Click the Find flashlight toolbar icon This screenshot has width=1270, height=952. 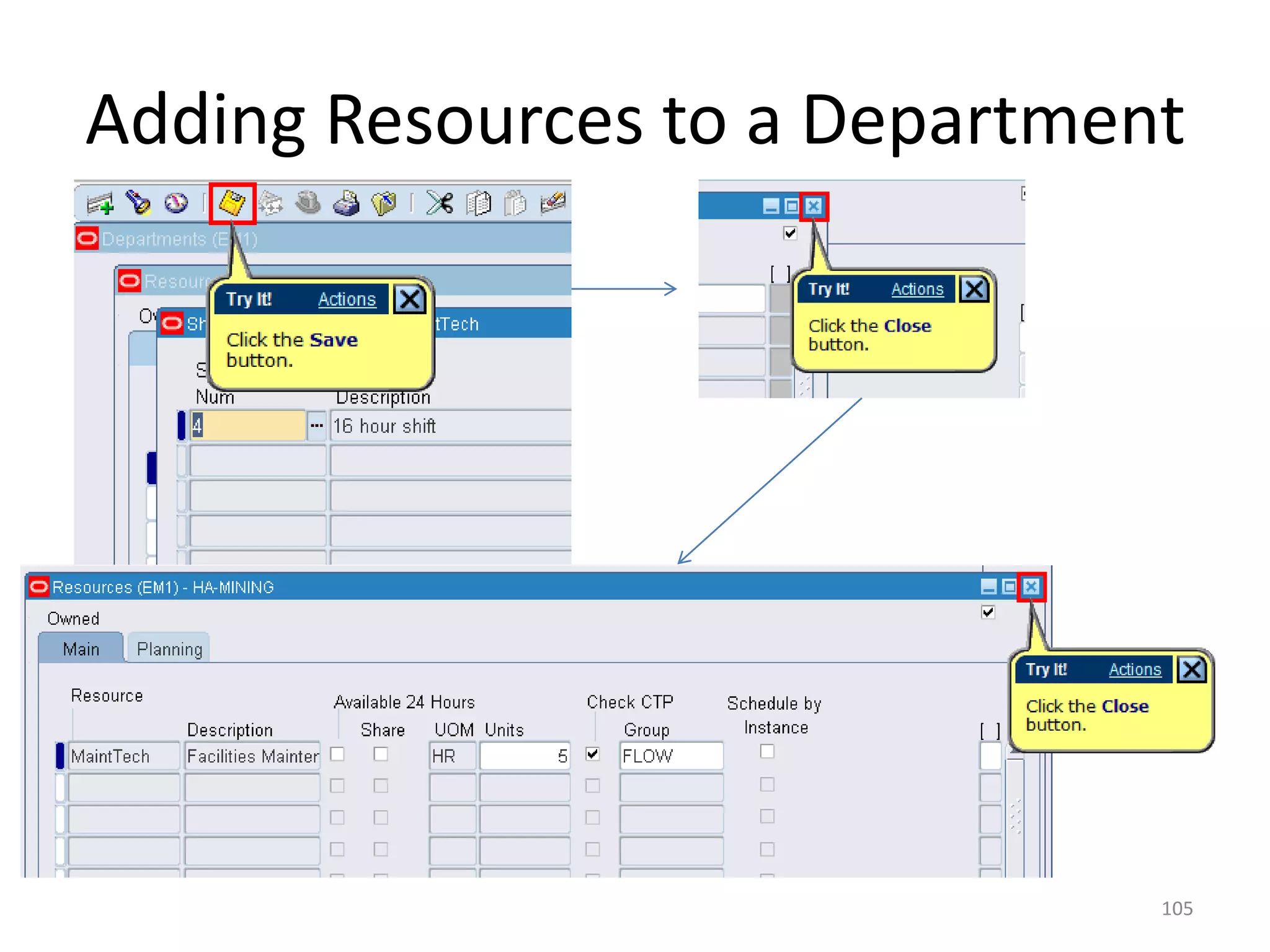tap(138, 203)
